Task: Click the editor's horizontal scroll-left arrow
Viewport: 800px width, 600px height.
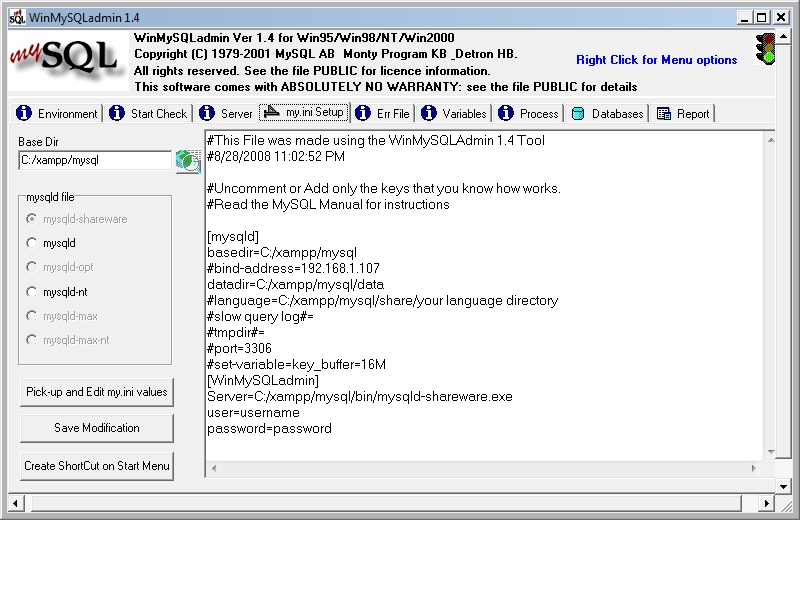Action: pos(214,468)
